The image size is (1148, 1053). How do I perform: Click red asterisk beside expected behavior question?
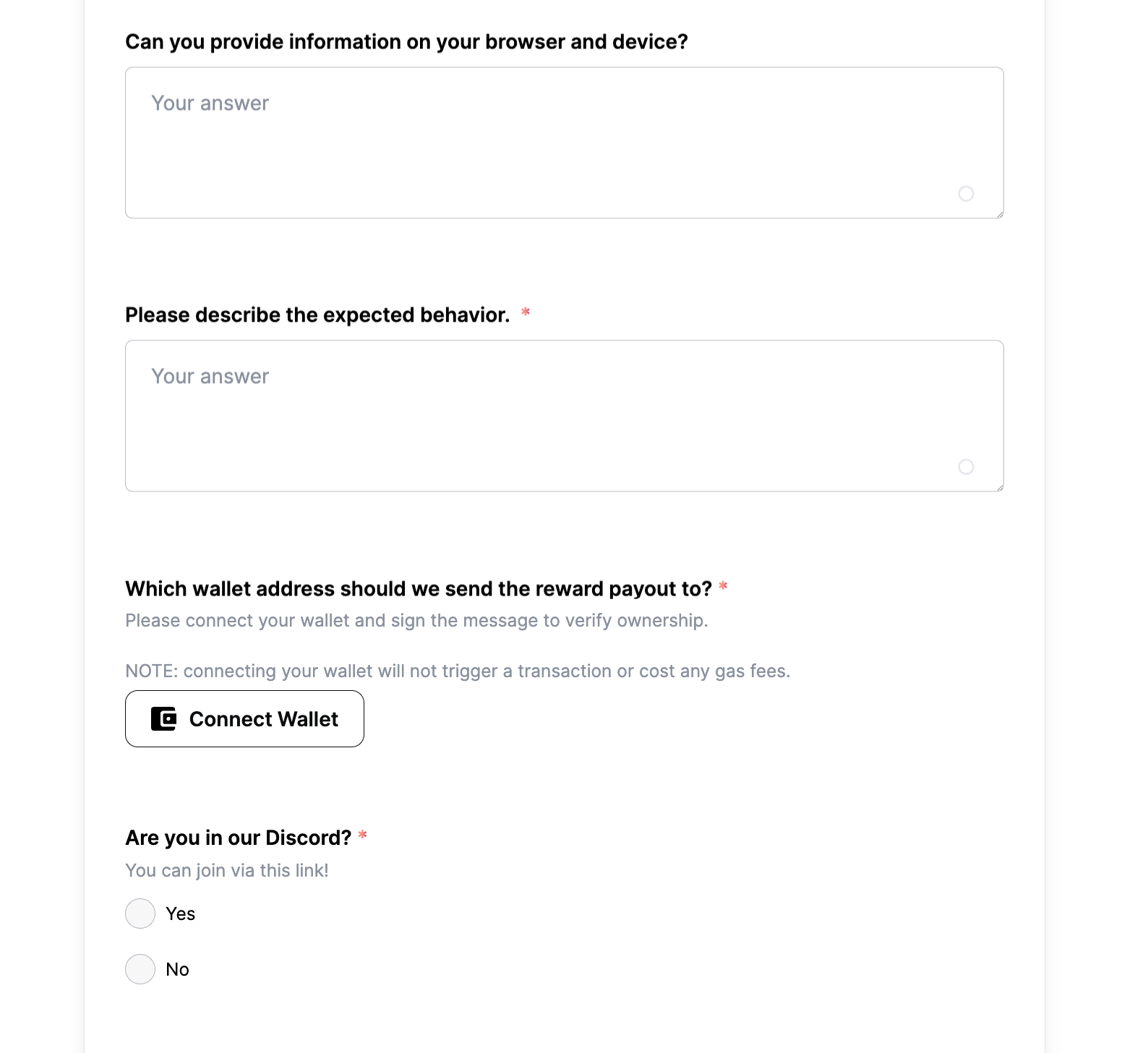click(526, 313)
